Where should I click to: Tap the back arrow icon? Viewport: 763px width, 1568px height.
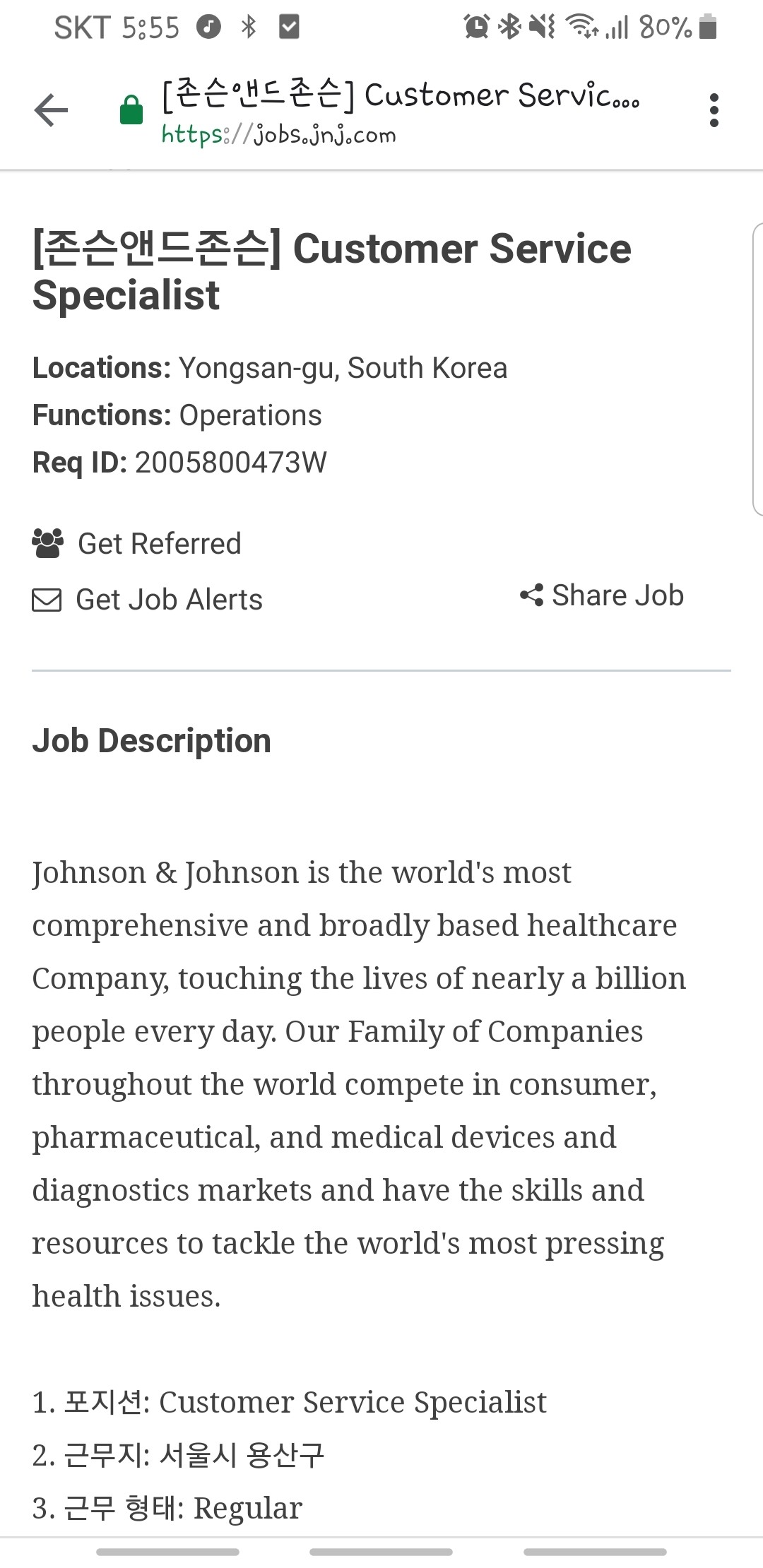click(51, 111)
